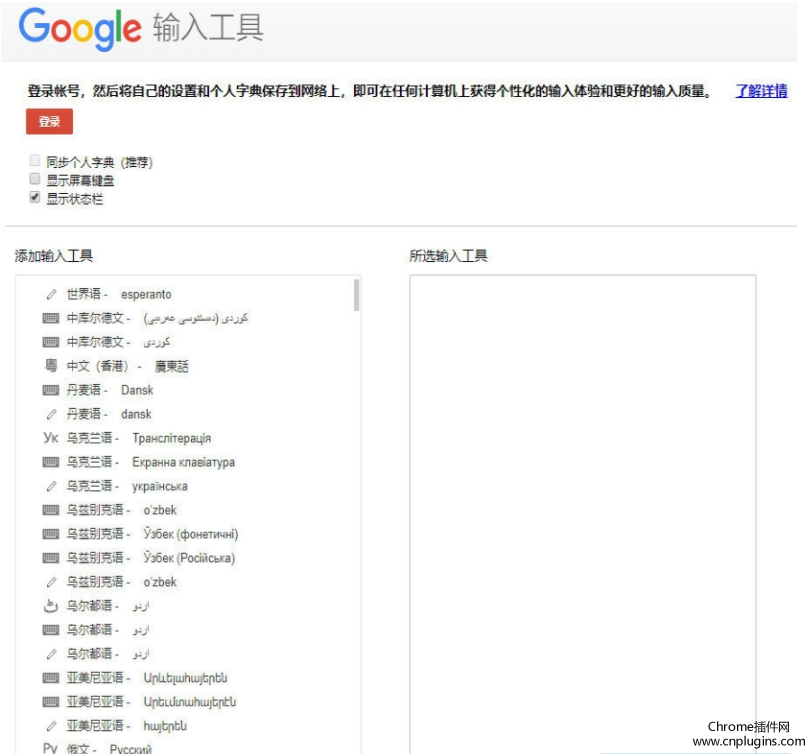Click the red 登录 button
Viewport: 810px width, 754px height.
point(50,121)
